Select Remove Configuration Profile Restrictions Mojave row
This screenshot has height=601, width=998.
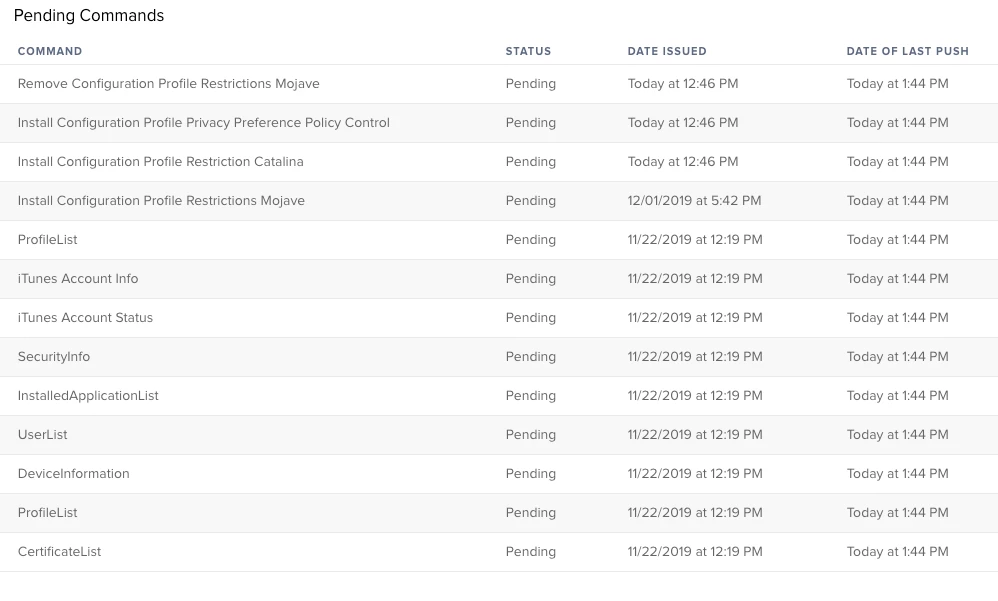499,84
